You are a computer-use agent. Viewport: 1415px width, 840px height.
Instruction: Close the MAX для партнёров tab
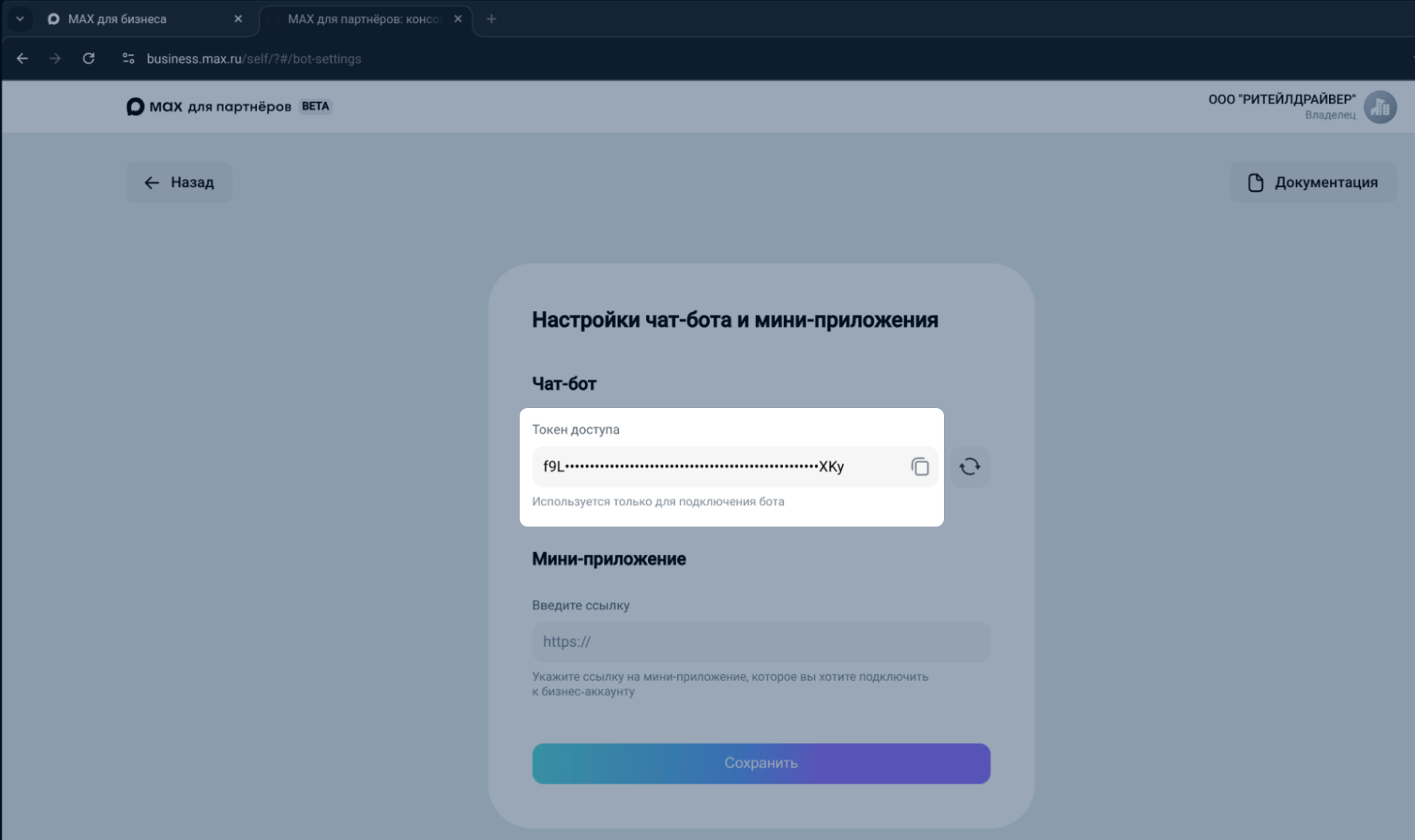(458, 19)
